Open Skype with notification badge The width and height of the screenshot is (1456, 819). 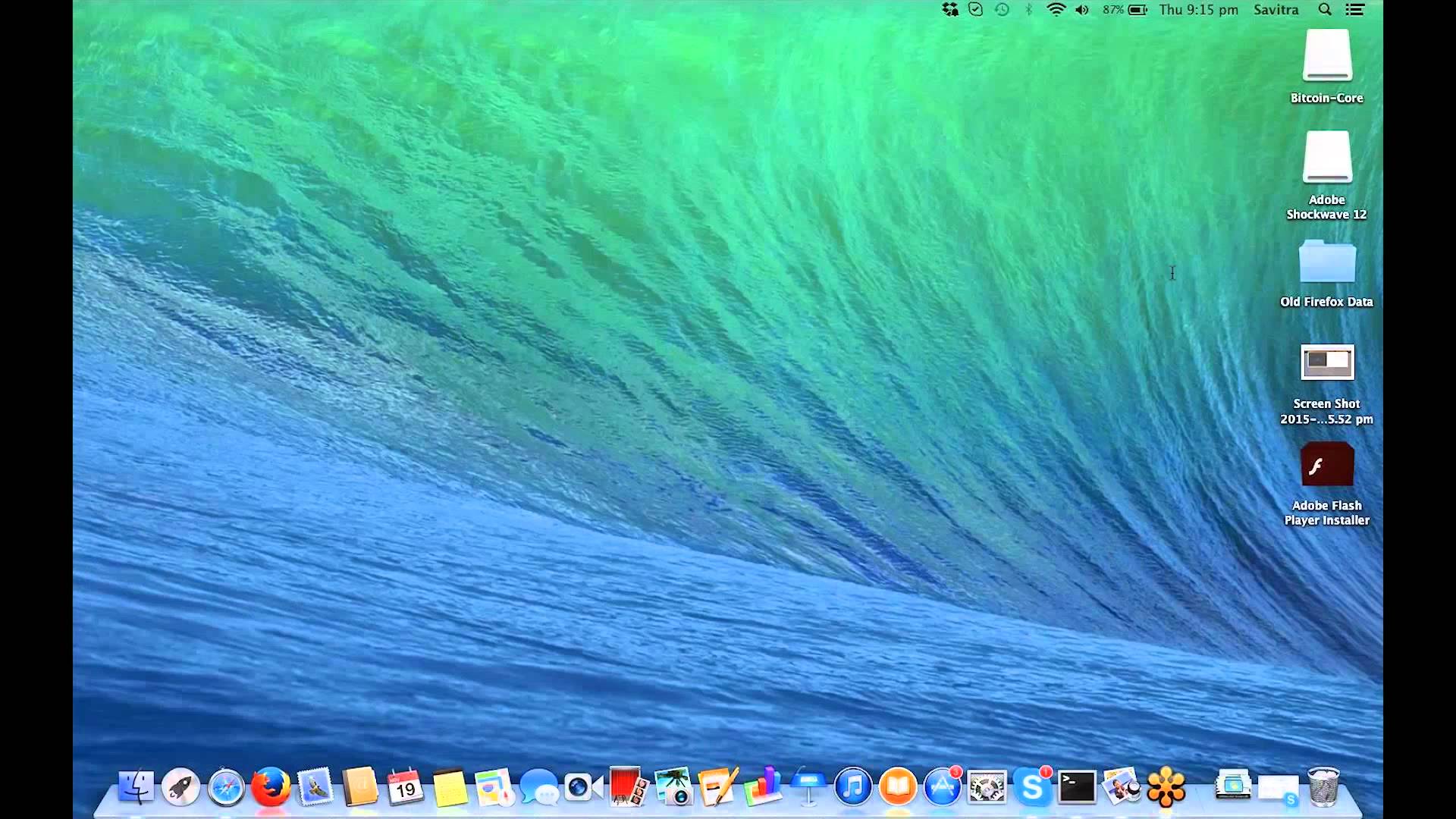[1033, 787]
